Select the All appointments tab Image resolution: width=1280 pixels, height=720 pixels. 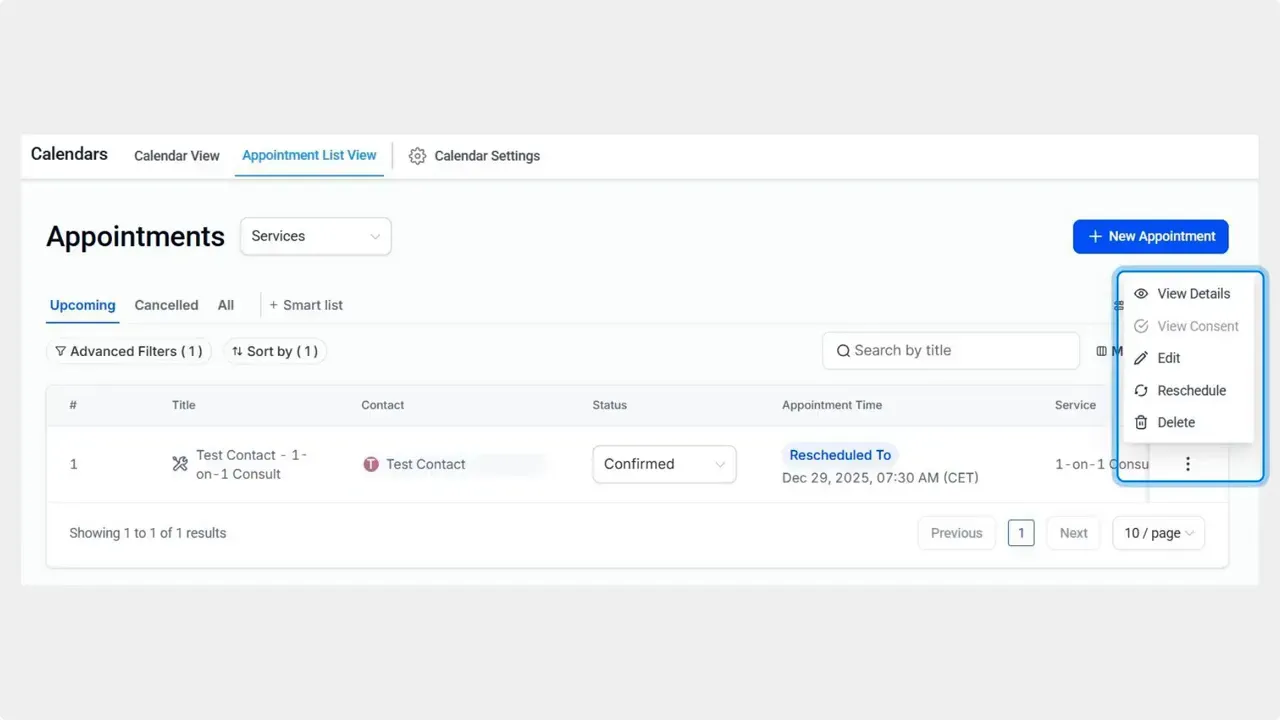pyautogui.click(x=226, y=305)
